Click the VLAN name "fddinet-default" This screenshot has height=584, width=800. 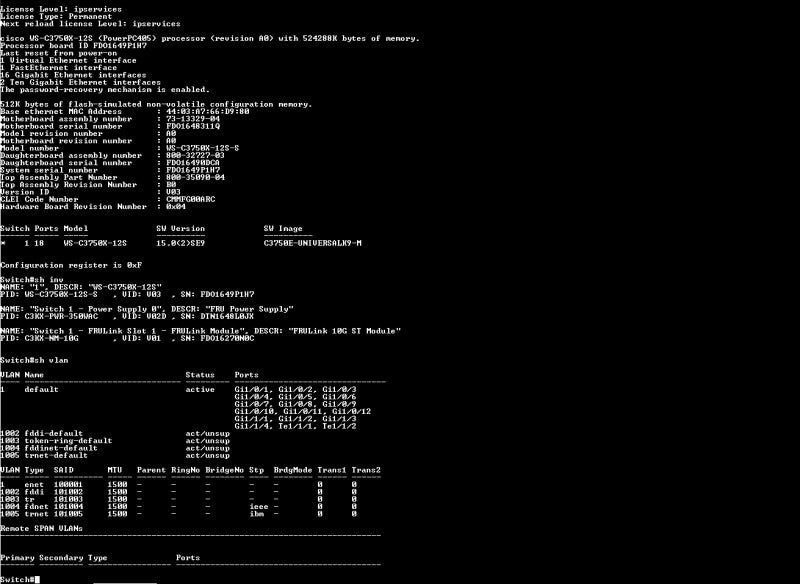pos(61,448)
